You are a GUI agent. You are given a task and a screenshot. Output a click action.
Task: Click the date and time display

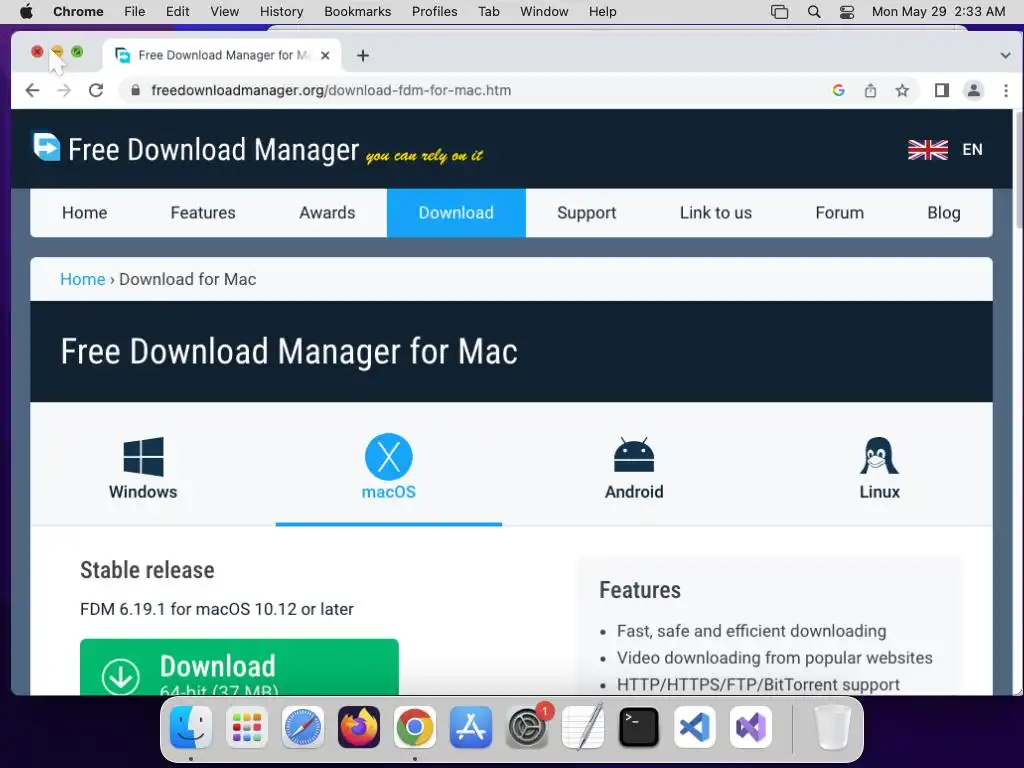[938, 12]
